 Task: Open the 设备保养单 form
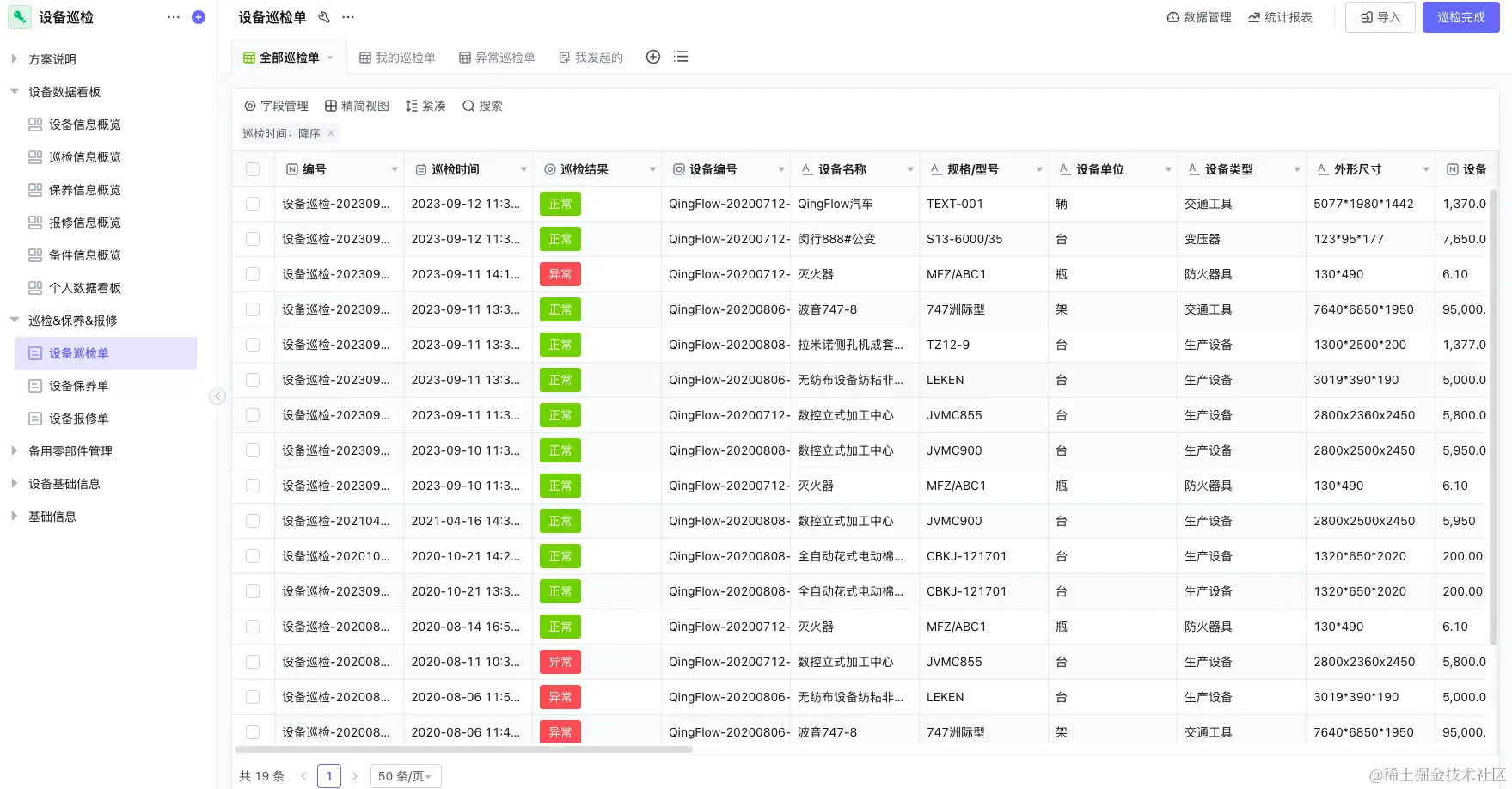point(79,386)
